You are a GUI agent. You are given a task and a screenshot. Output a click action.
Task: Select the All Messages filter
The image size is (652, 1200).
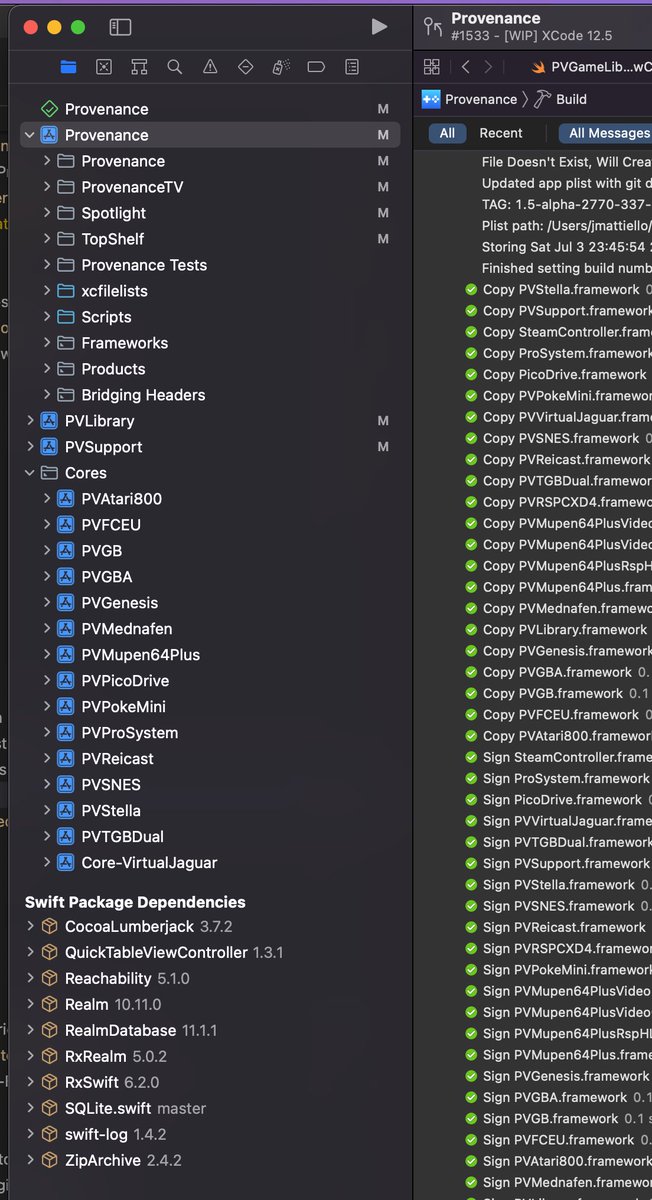pos(606,133)
